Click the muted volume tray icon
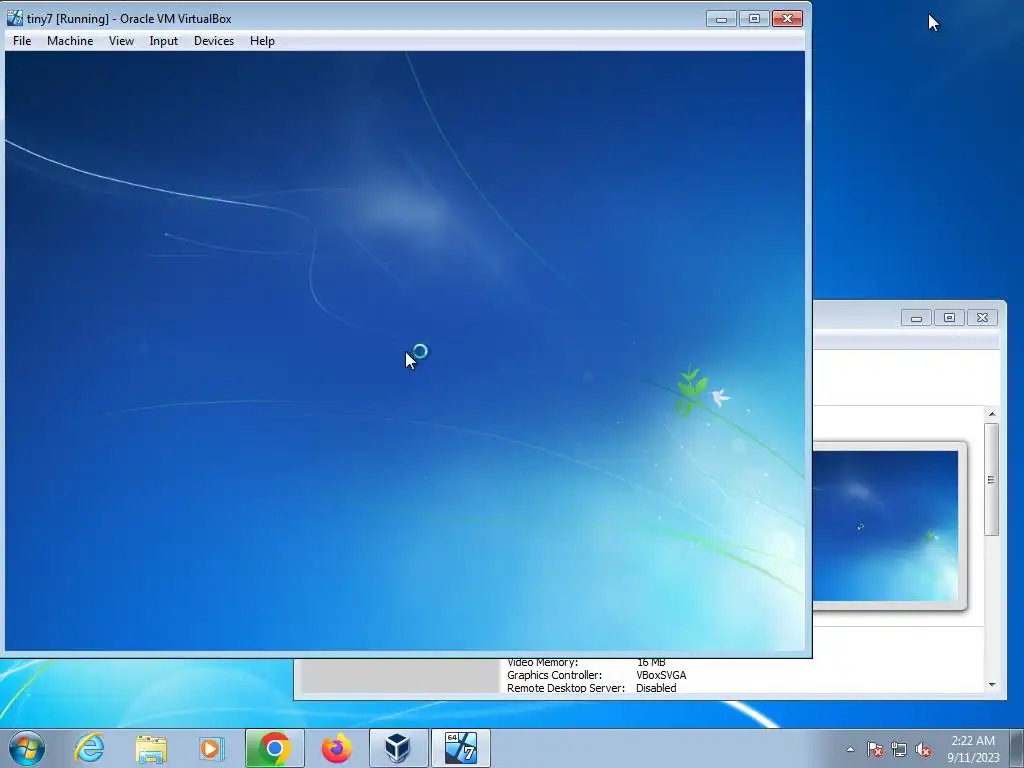Screen dimensions: 1024x768 click(x=923, y=749)
